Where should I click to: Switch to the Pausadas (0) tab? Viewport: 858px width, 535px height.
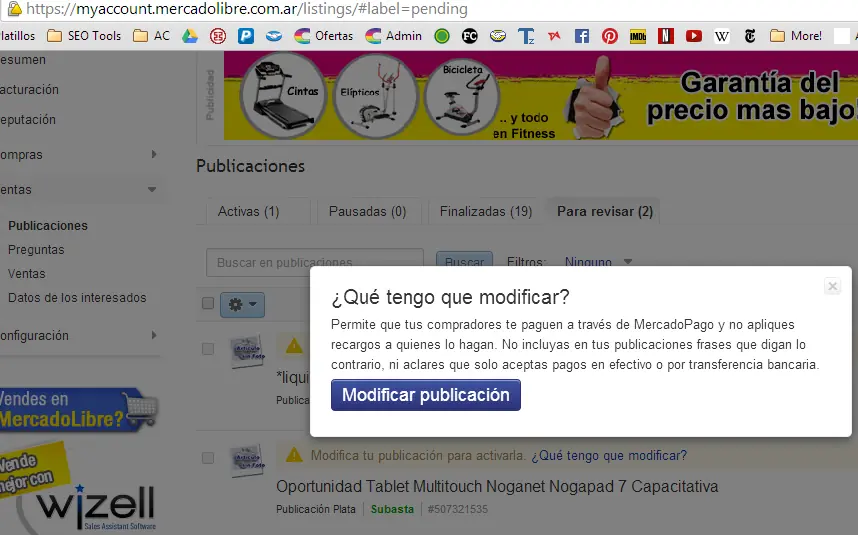[368, 212]
